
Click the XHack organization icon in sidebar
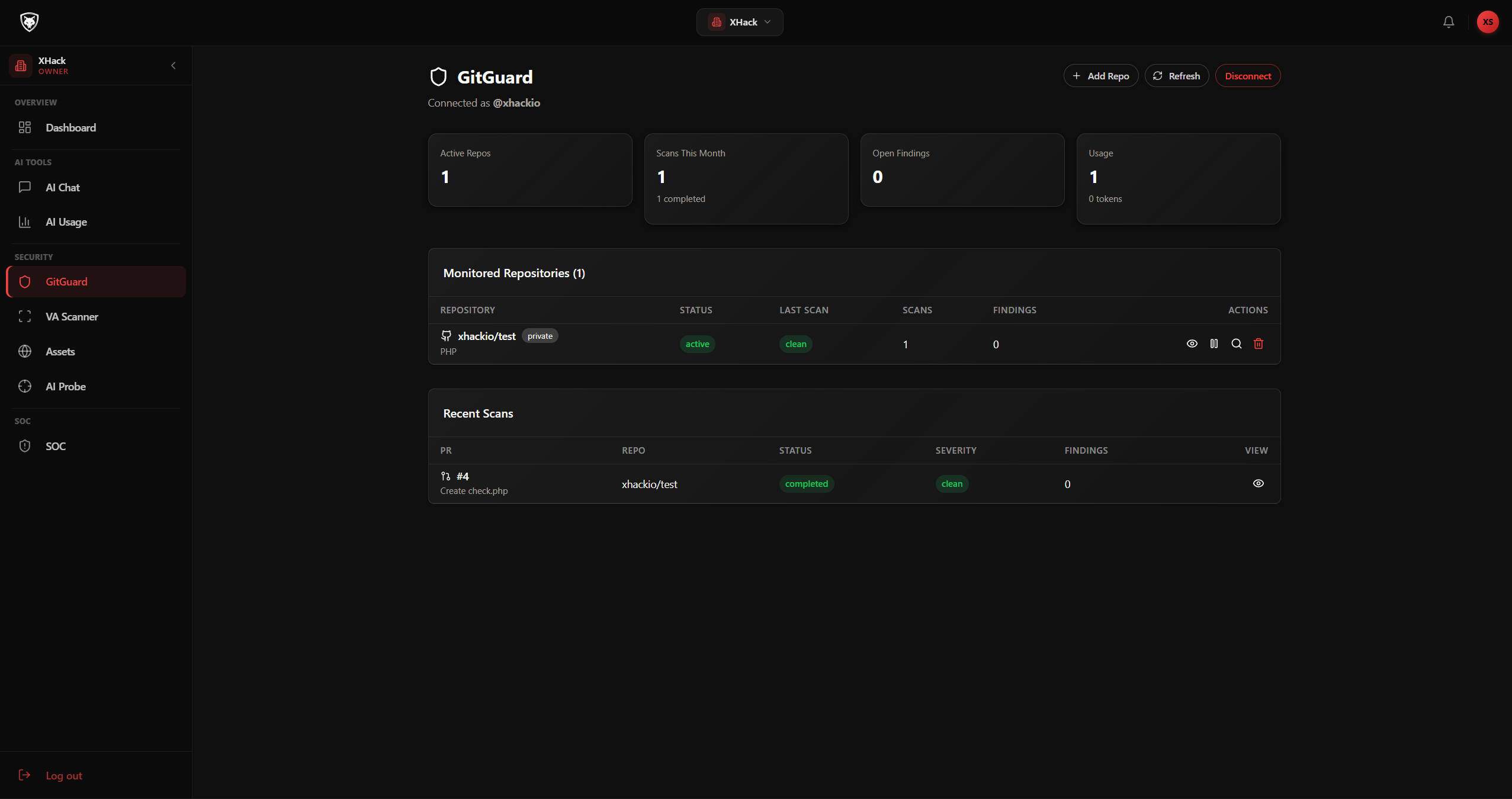[x=21, y=66]
